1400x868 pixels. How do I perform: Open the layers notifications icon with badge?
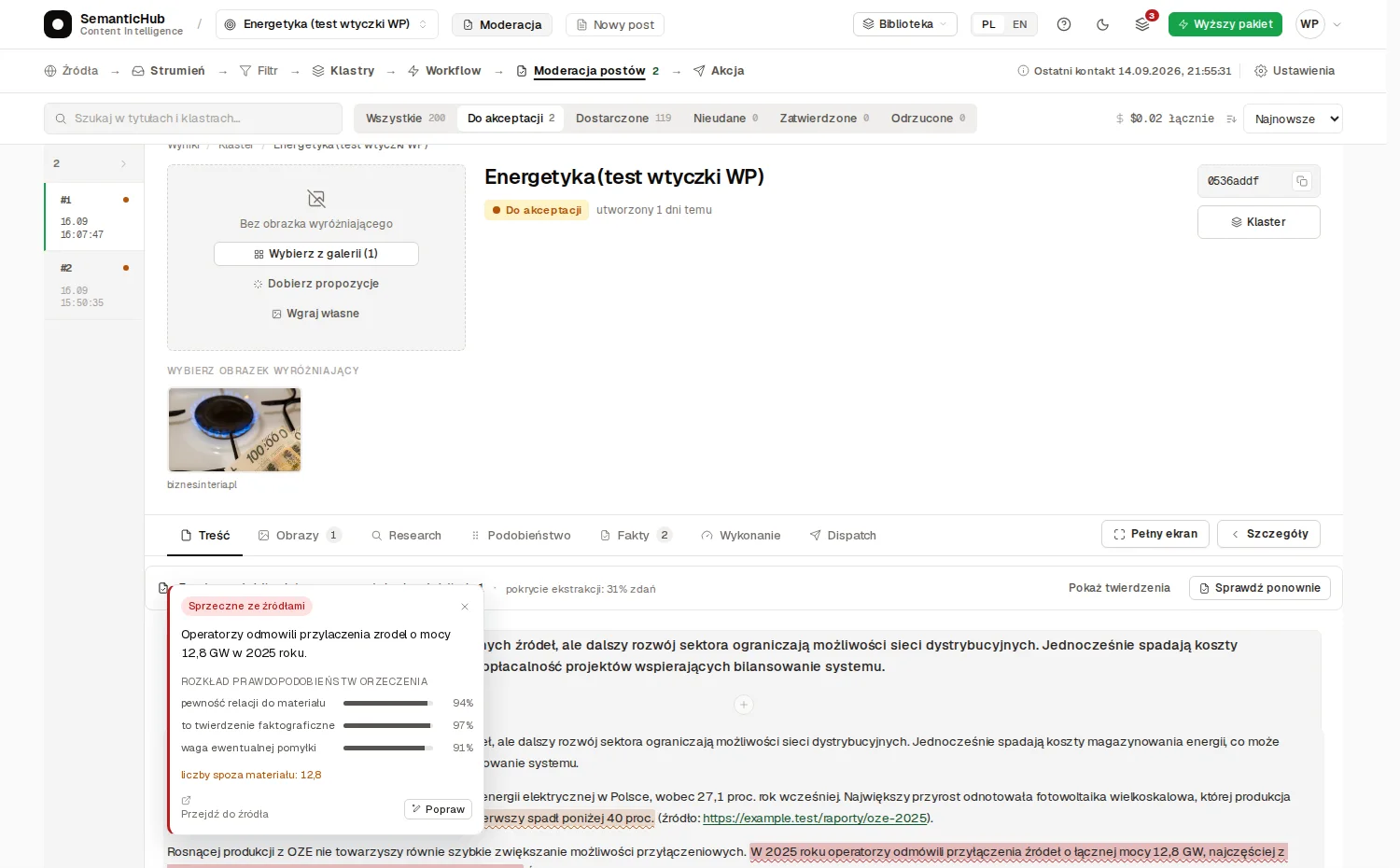(1142, 24)
